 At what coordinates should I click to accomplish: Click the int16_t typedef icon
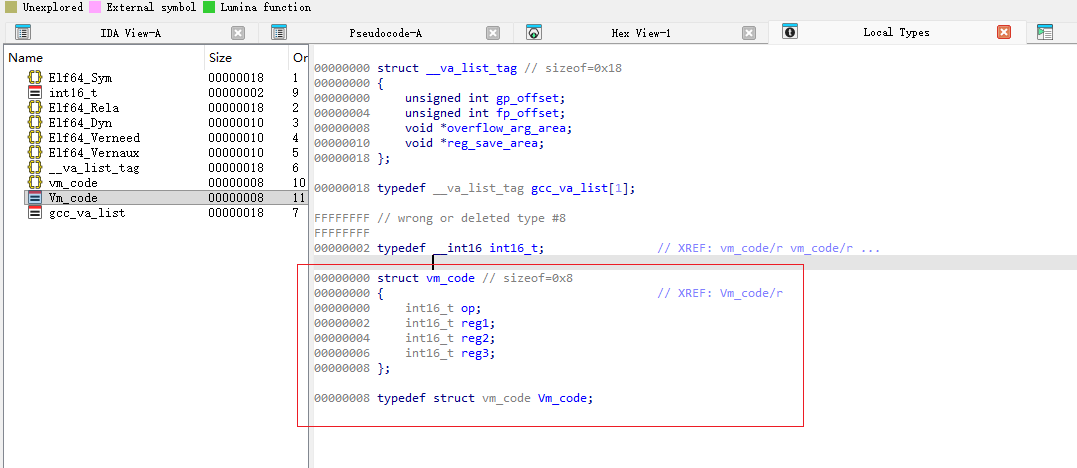[x=34, y=93]
